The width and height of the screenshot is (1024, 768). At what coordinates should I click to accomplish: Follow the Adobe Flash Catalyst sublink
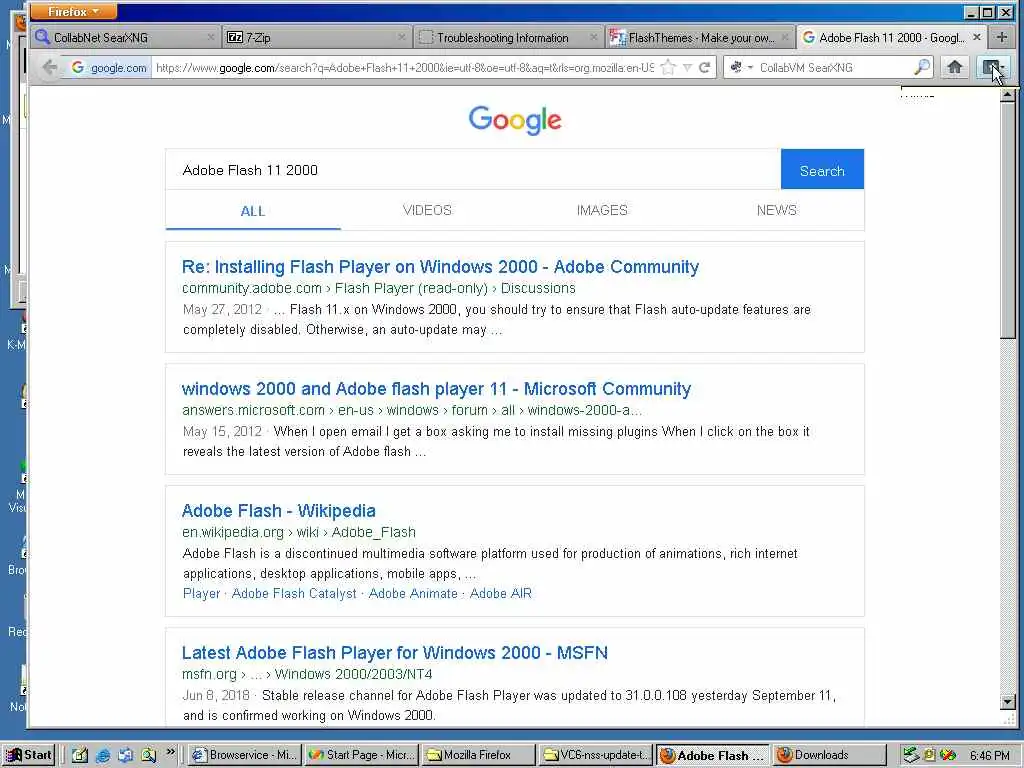pyautogui.click(x=294, y=593)
